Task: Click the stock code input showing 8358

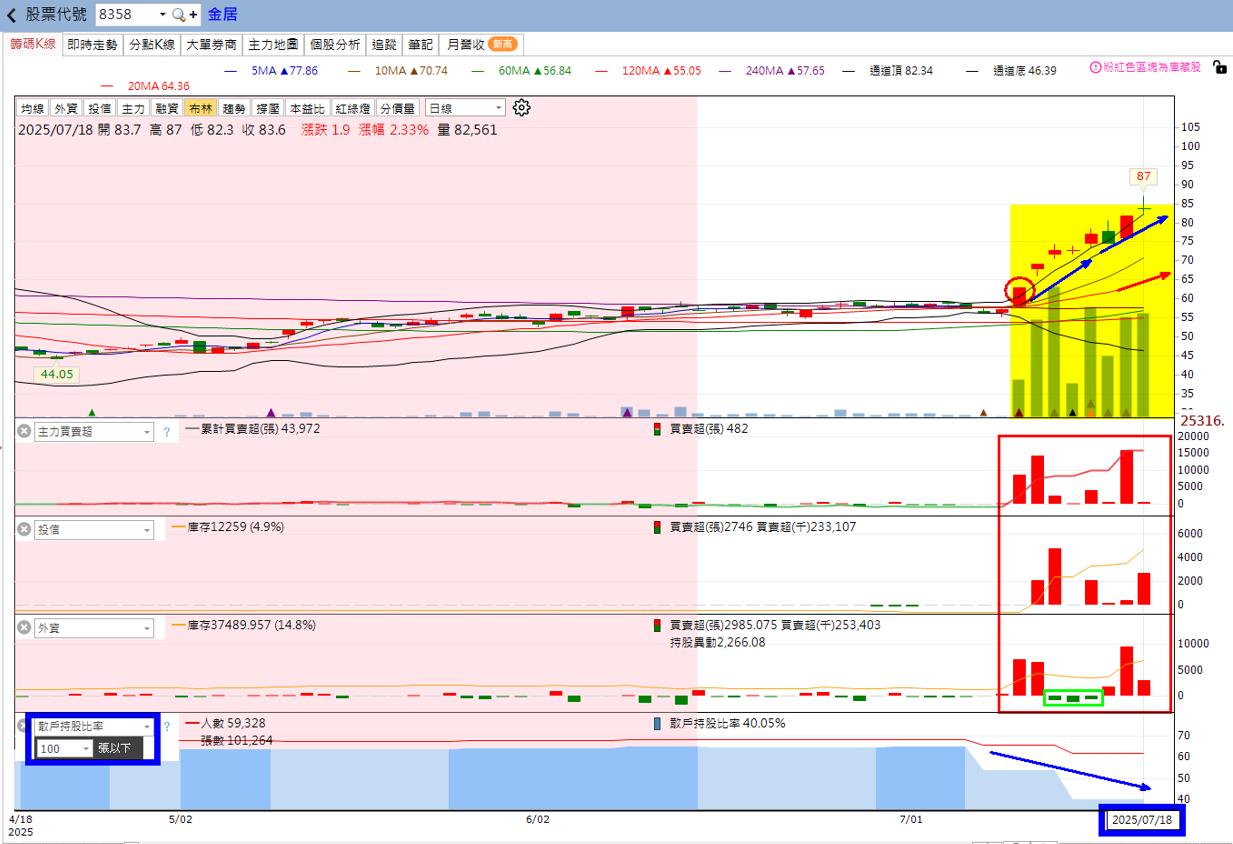Action: tap(126, 15)
